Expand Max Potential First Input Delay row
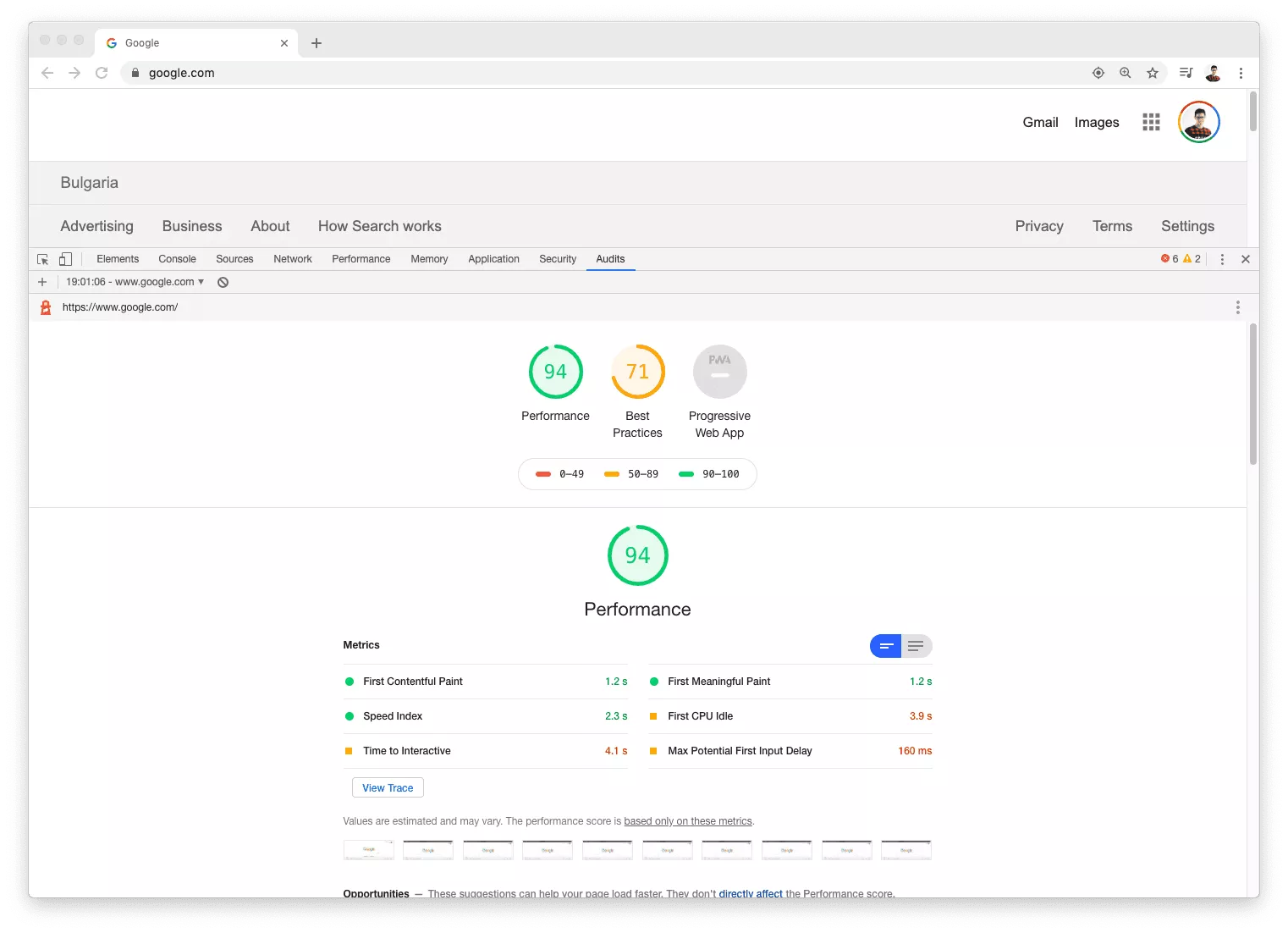The width and height of the screenshot is (1288, 933). pyautogui.click(x=790, y=751)
